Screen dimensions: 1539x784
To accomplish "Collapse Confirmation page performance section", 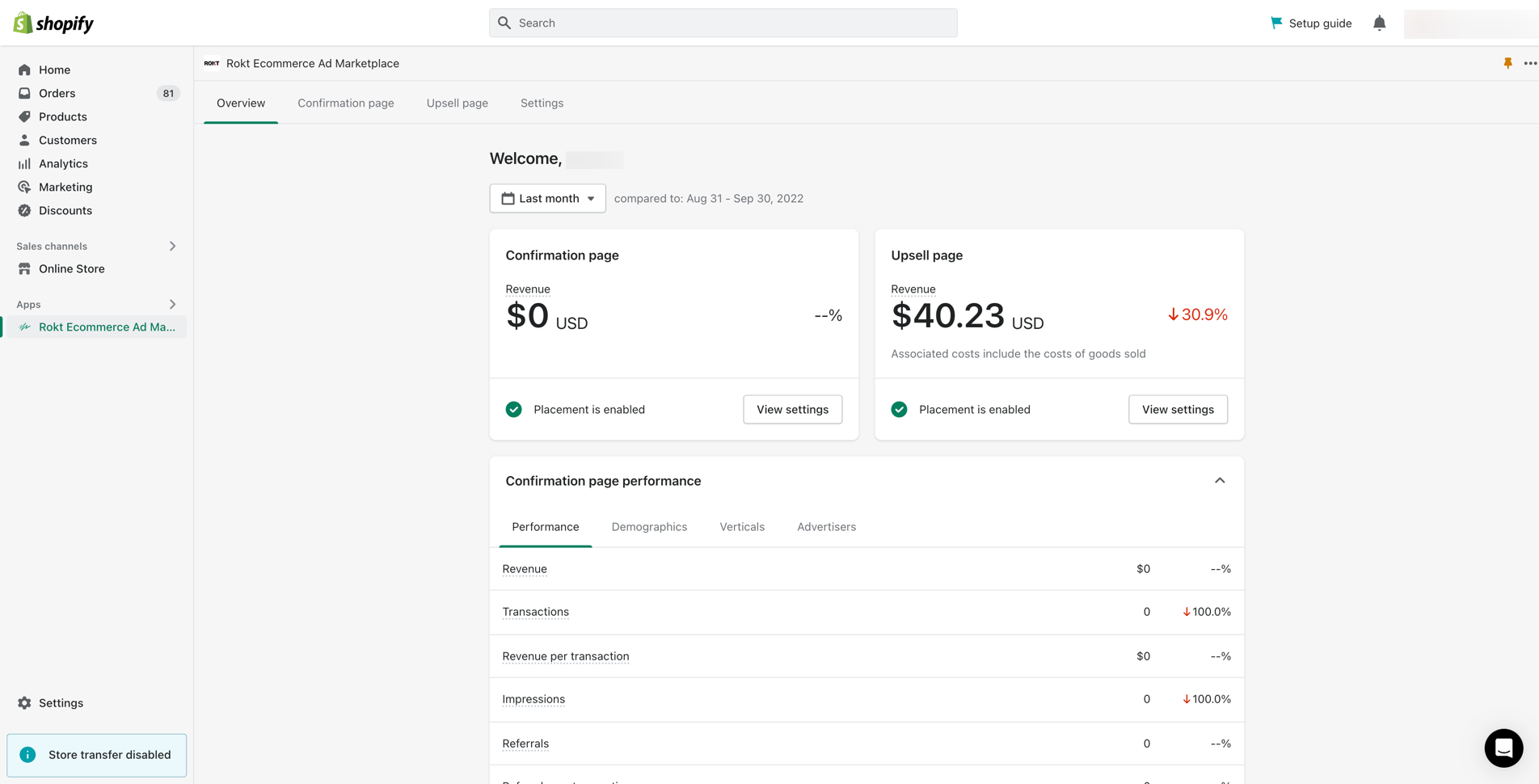I will coord(1220,481).
